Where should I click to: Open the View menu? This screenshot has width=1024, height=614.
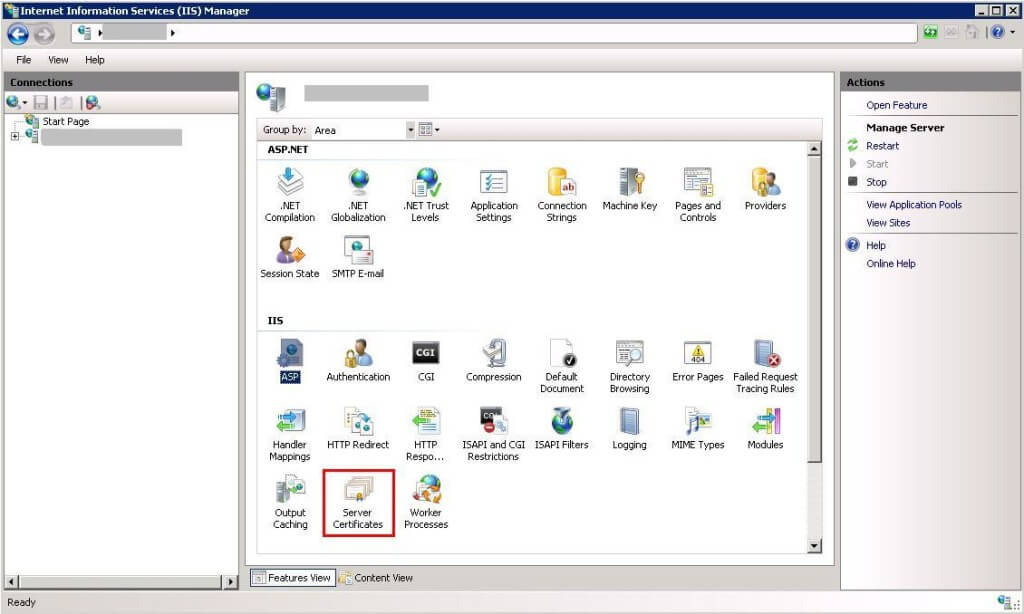[58, 59]
